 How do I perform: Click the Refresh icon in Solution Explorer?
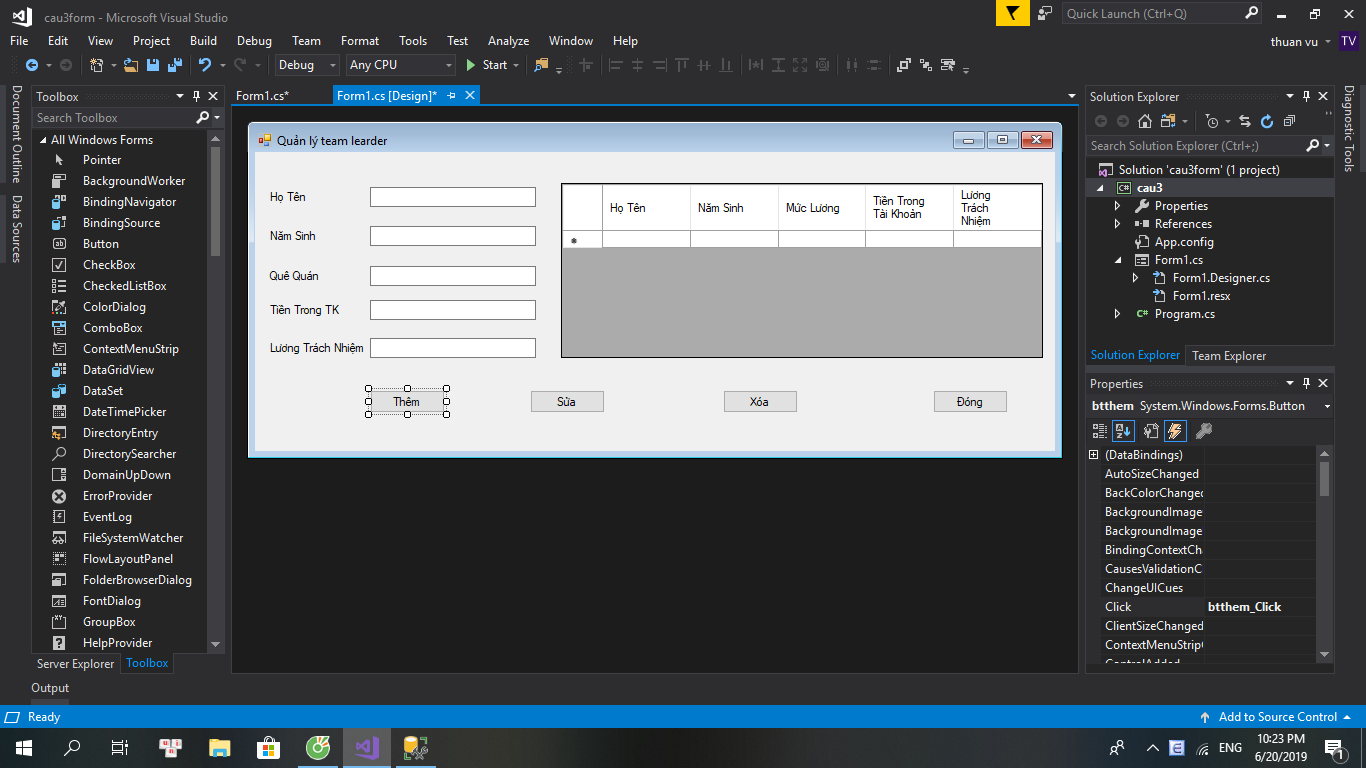[1267, 121]
